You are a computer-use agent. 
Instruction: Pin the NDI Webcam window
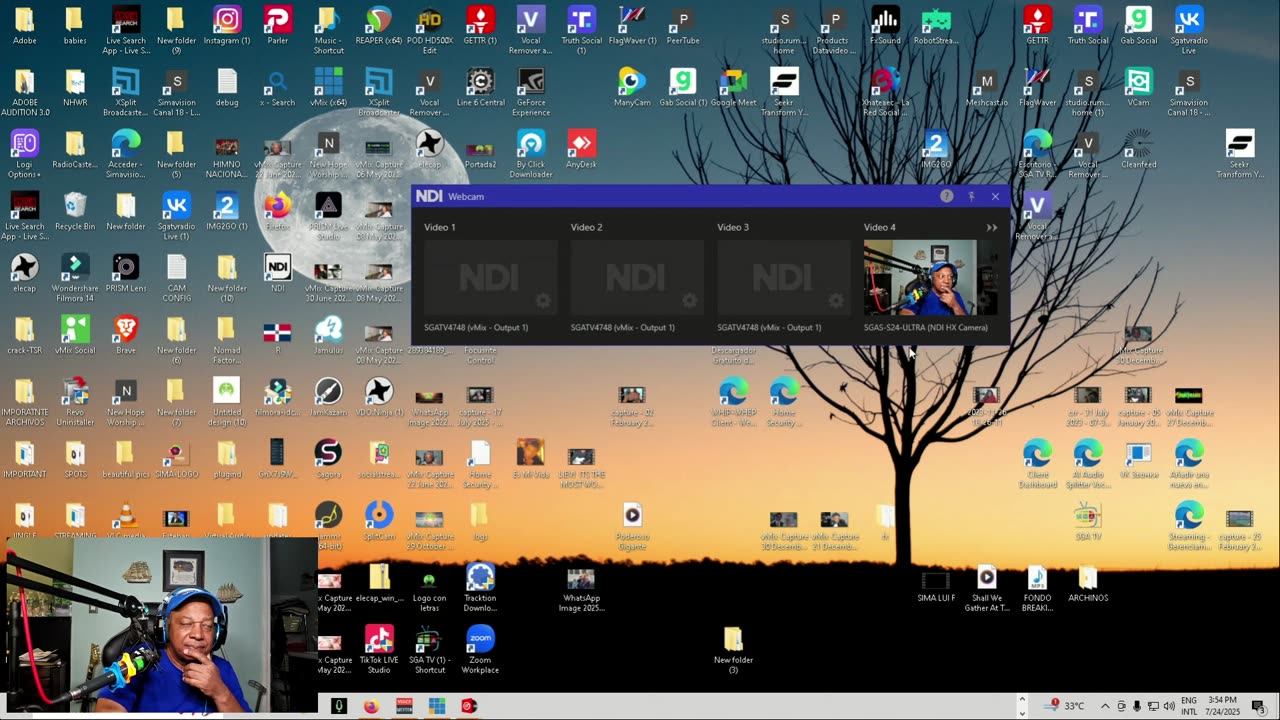(971, 196)
